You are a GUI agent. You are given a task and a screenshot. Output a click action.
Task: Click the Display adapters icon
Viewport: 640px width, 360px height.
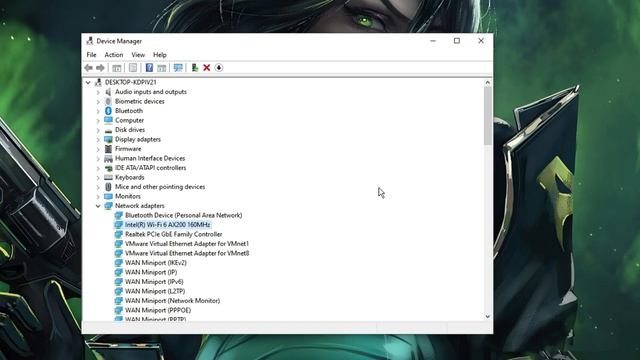pyautogui.click(x=108, y=139)
